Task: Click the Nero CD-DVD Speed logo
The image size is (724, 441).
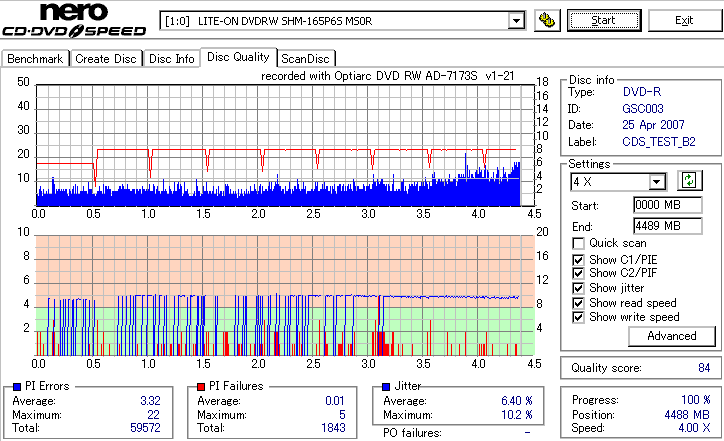Action: pyautogui.click(x=74, y=20)
